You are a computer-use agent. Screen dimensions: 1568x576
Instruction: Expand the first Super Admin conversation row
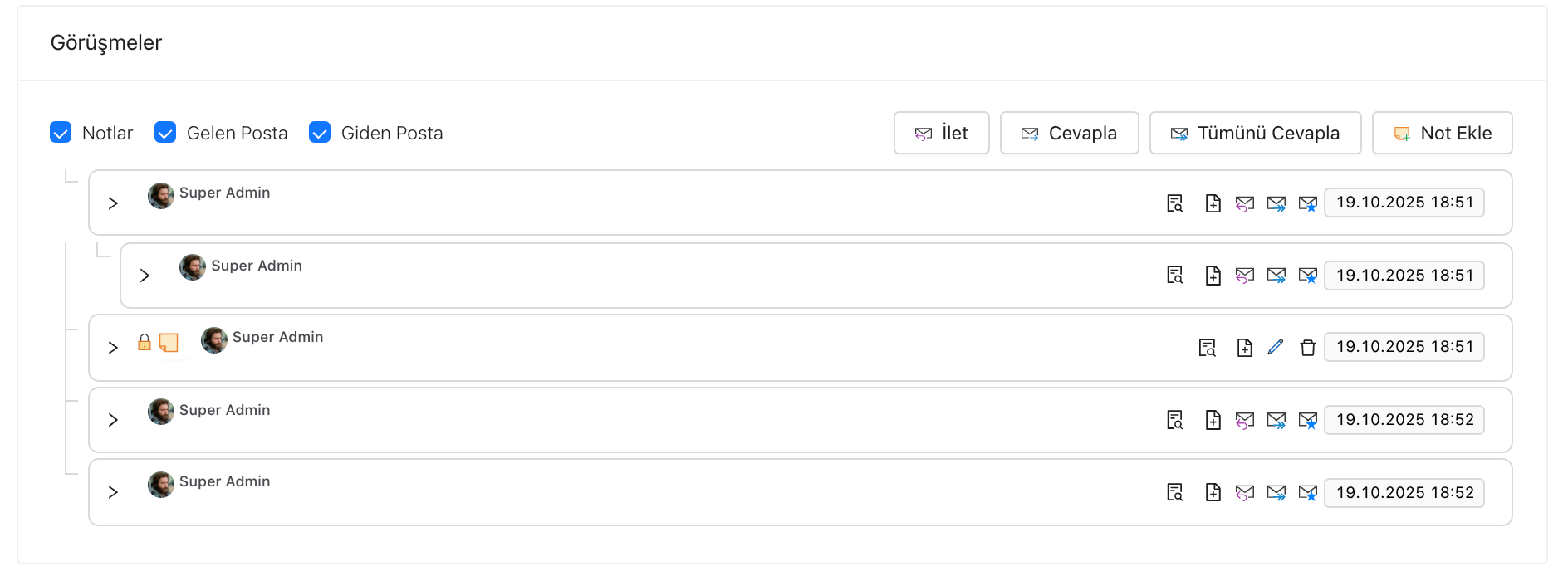click(x=113, y=203)
